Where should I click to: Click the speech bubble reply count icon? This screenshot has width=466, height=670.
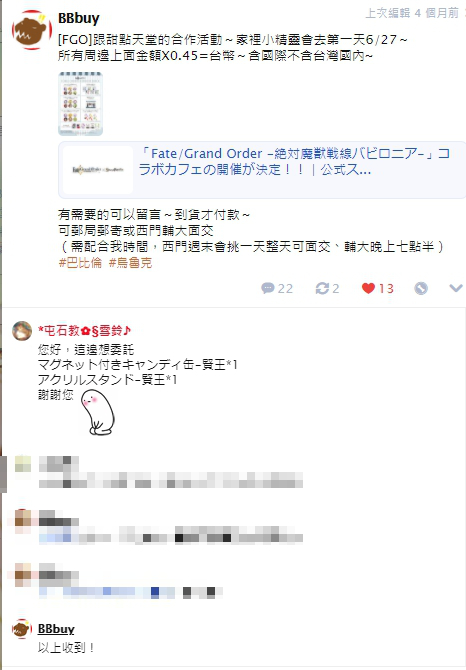(268, 288)
